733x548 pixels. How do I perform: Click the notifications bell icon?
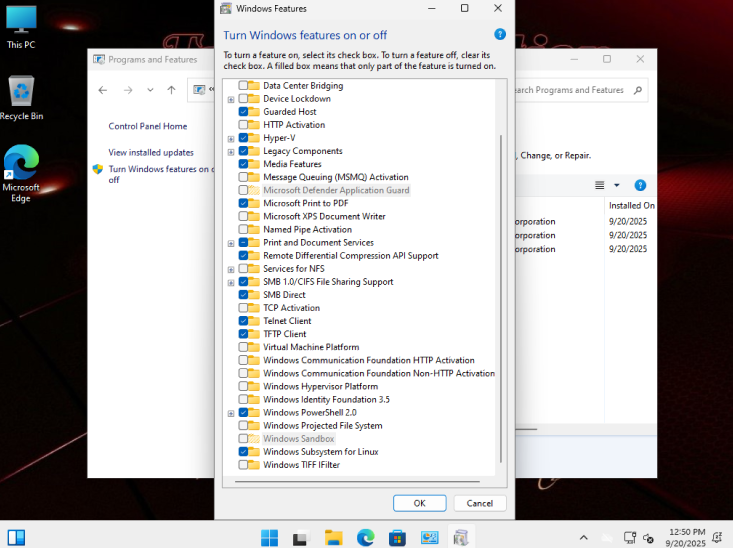click(717, 538)
